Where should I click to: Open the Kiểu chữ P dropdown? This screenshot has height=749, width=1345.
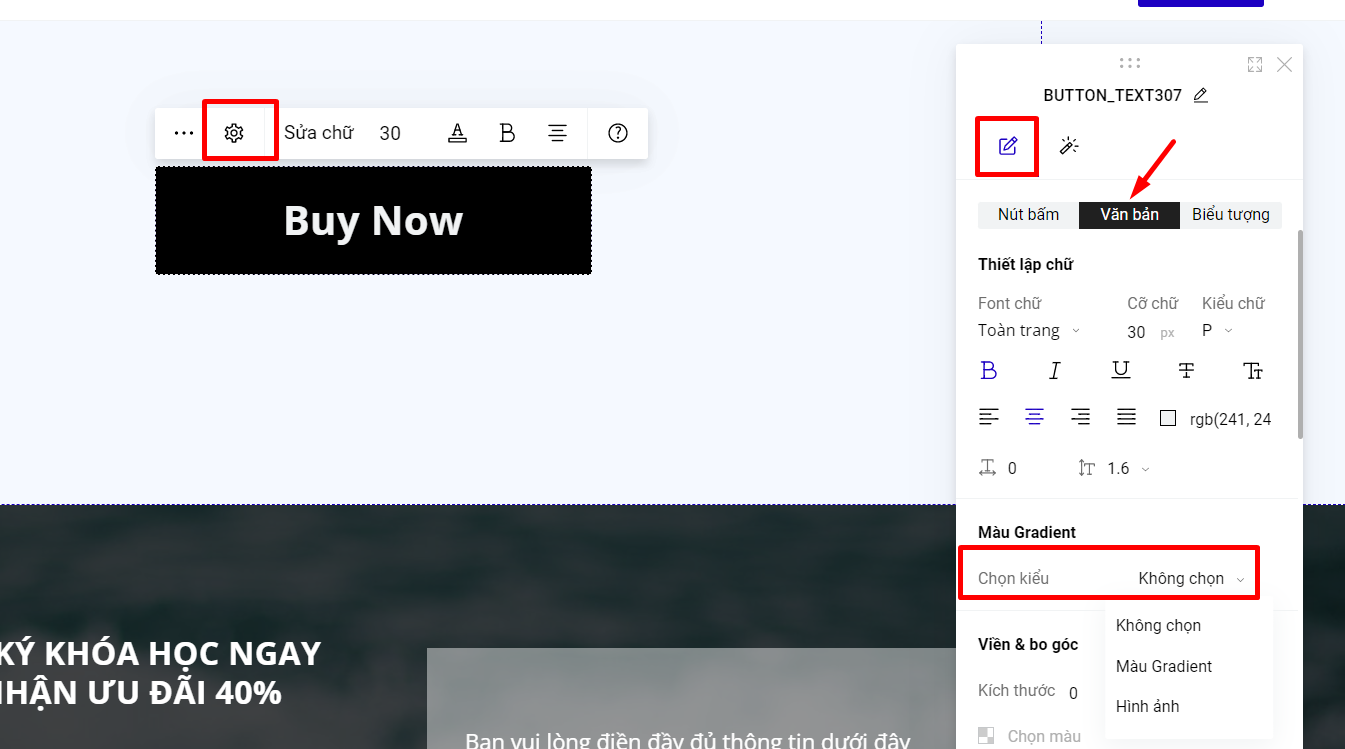click(x=1217, y=331)
